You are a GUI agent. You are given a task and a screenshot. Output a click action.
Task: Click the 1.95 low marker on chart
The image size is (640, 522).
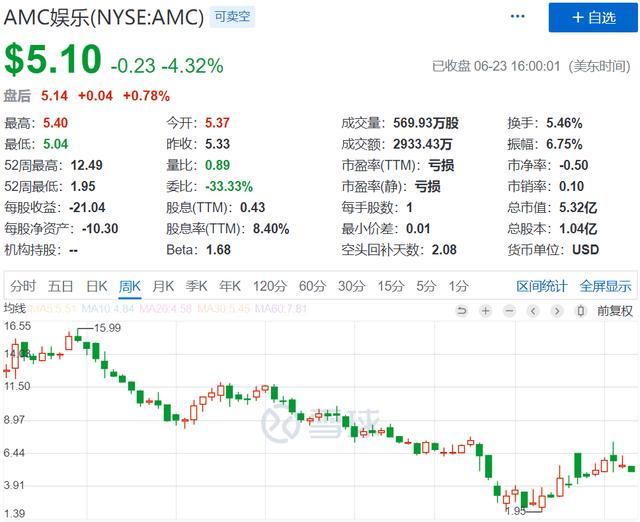point(516,511)
